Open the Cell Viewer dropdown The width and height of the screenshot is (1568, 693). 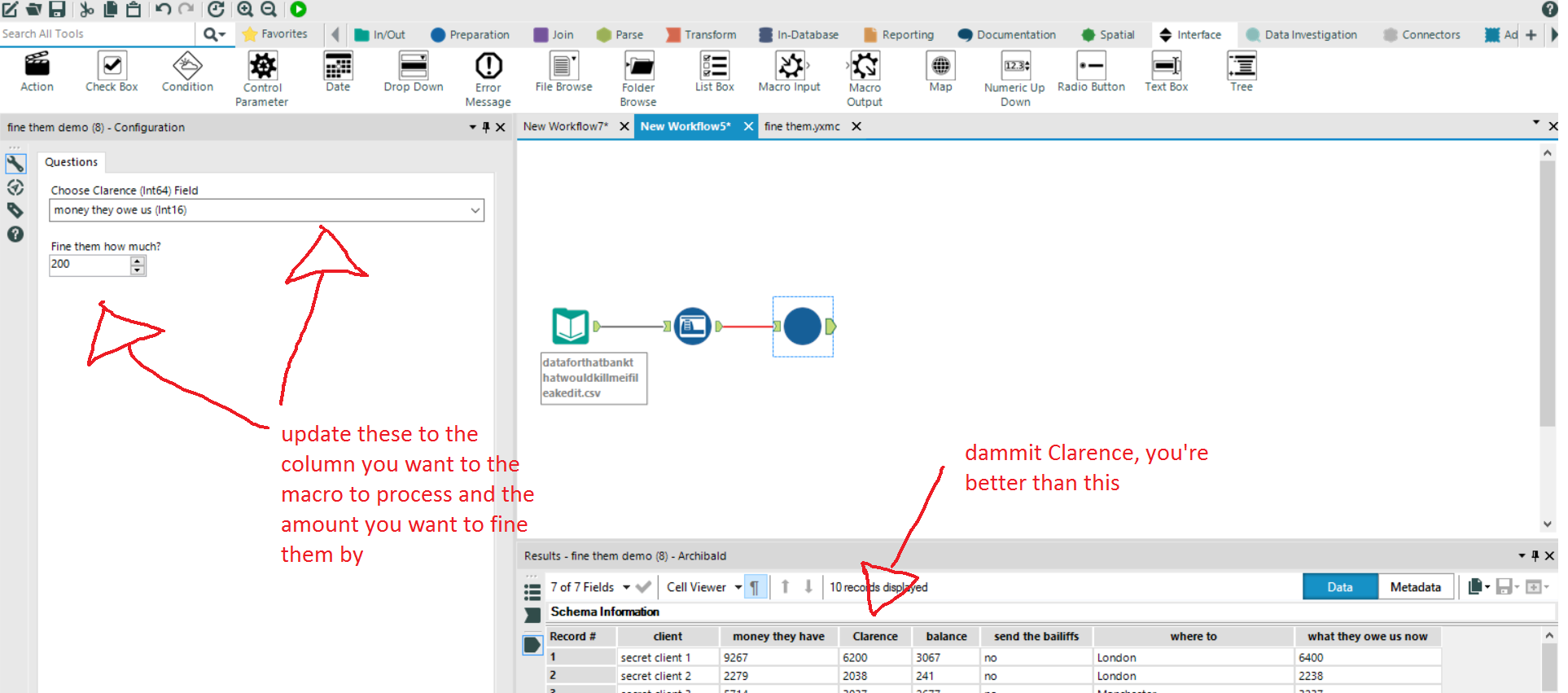(x=738, y=587)
